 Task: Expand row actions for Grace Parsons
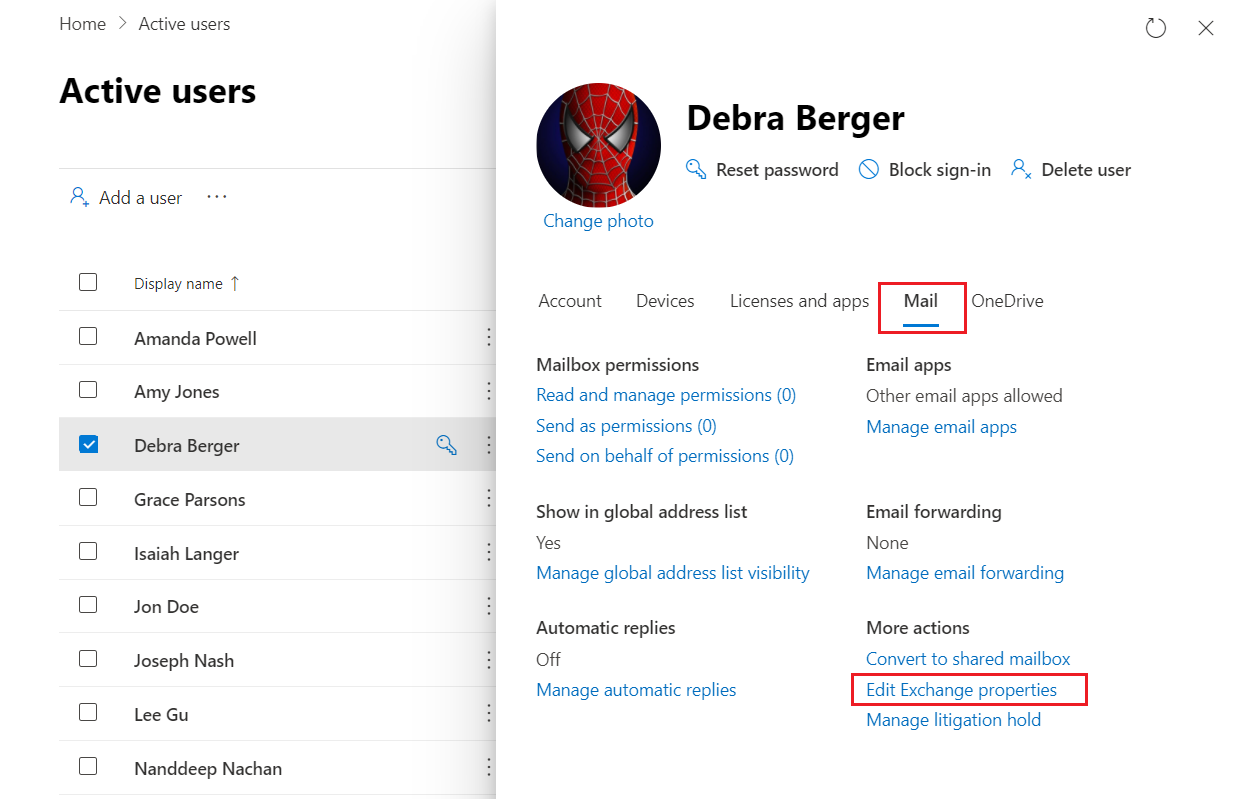coord(488,499)
